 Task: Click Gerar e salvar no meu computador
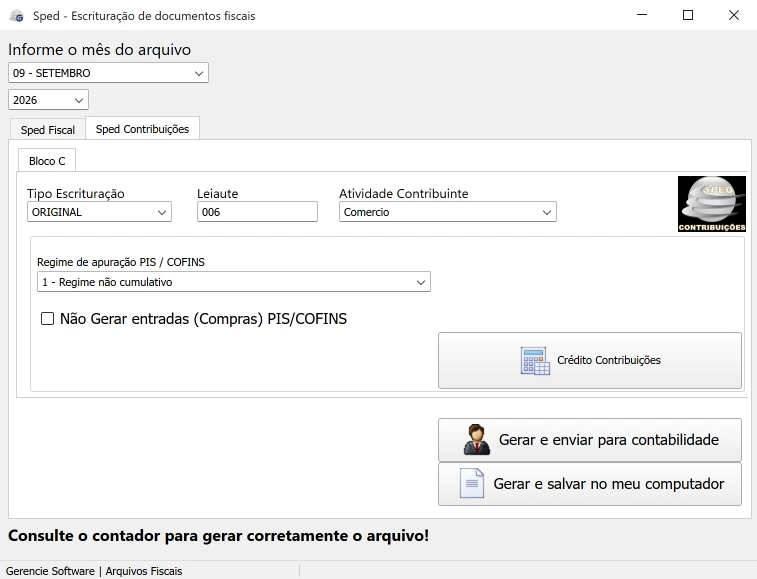(x=589, y=484)
